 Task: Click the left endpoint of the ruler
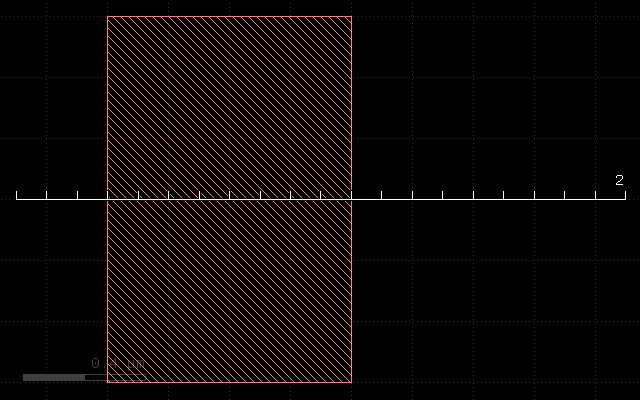pos(17,199)
